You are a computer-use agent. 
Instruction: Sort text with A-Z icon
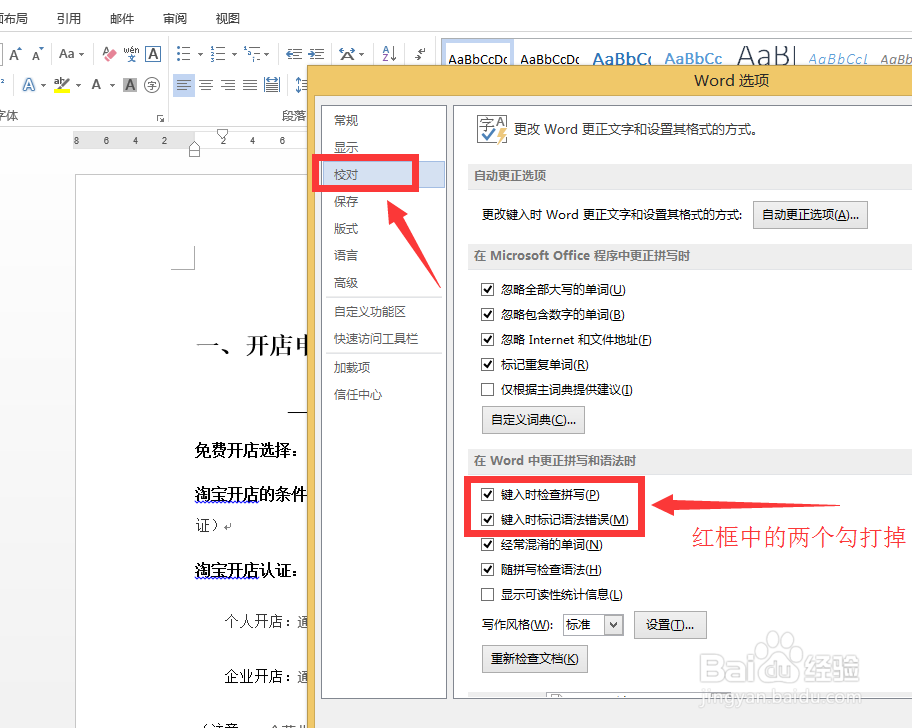point(389,54)
